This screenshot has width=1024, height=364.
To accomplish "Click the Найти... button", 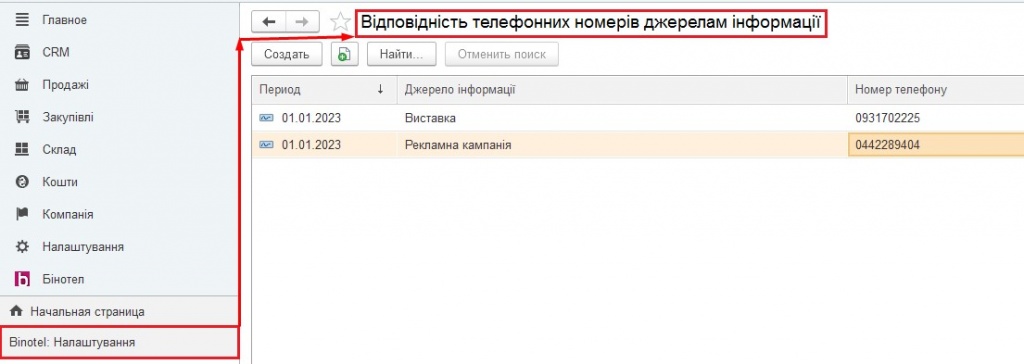I will pos(401,55).
